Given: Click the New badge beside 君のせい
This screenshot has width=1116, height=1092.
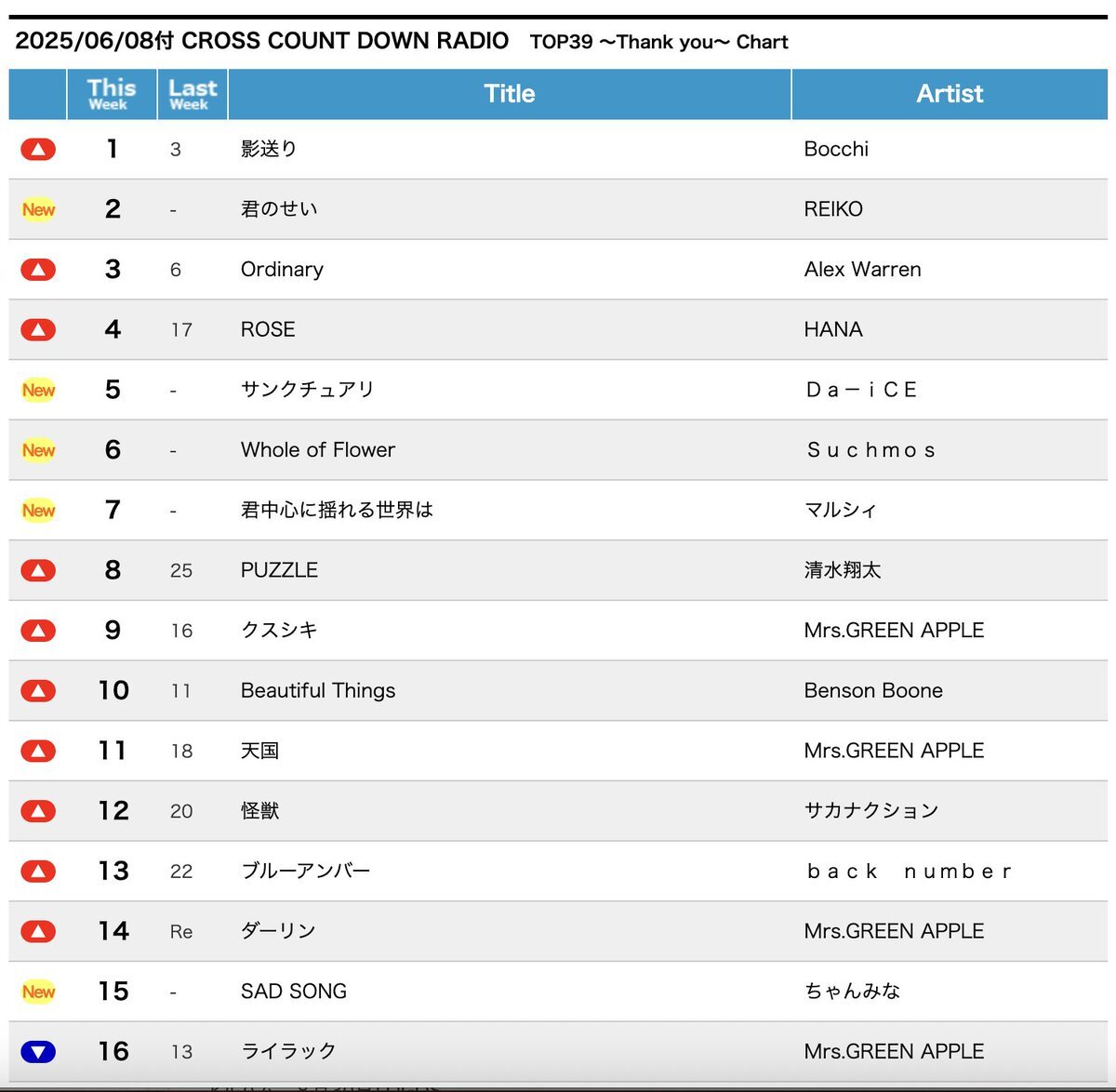Looking at the screenshot, I should [x=38, y=209].
